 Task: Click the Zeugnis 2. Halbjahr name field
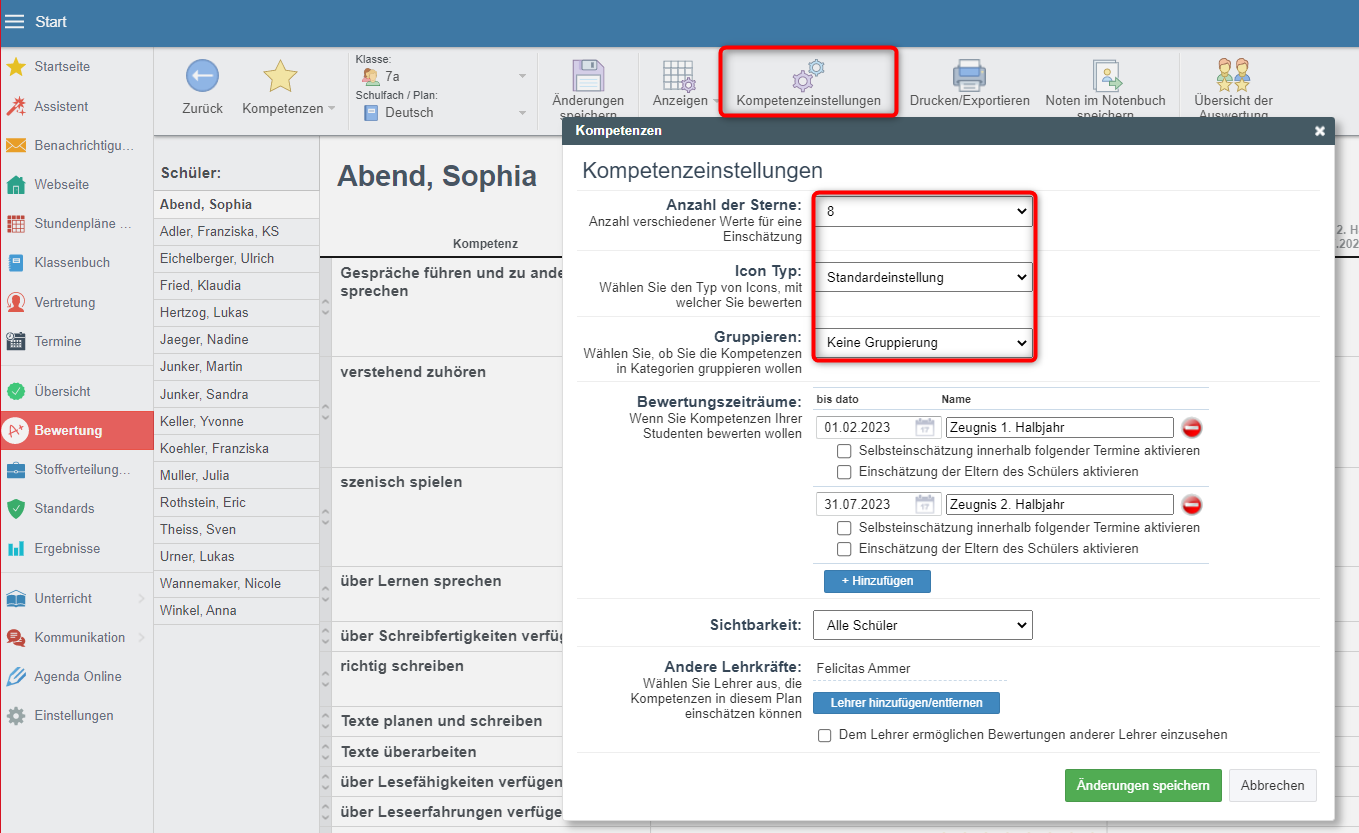(1059, 505)
